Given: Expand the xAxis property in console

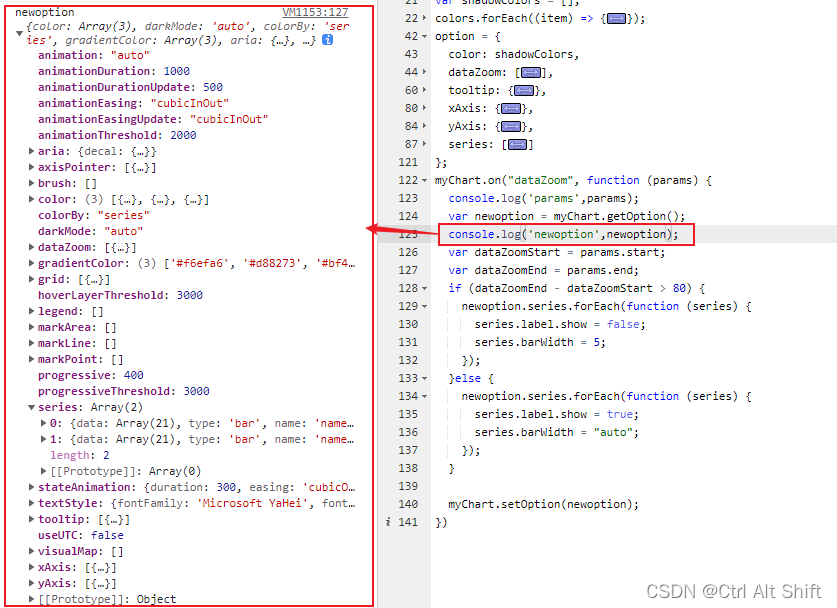Looking at the screenshot, I should (31, 567).
